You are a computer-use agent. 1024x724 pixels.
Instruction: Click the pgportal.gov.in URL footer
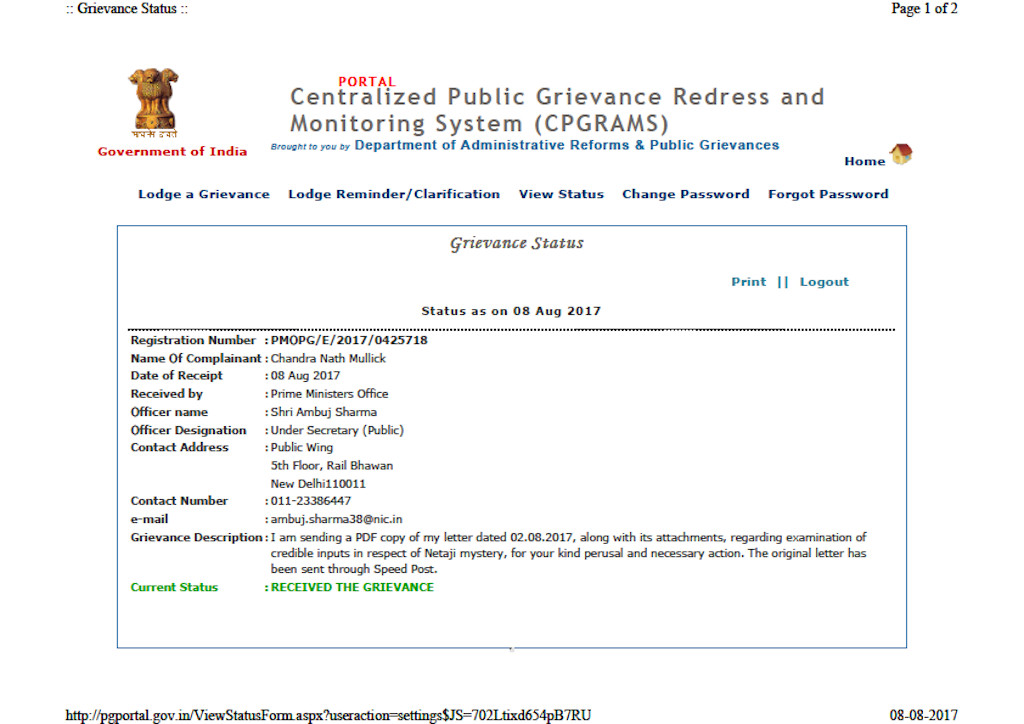(328, 715)
